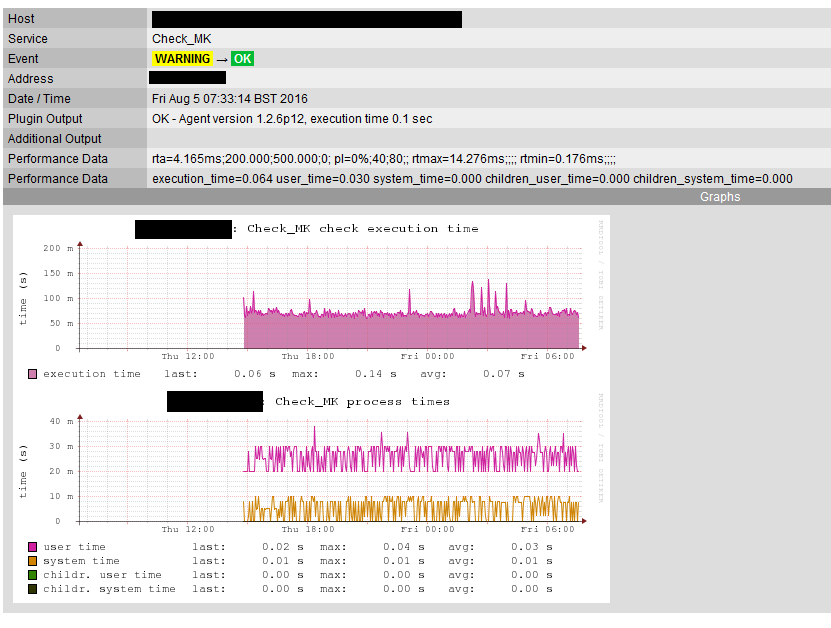Click the Check_MK service name

click(181, 39)
